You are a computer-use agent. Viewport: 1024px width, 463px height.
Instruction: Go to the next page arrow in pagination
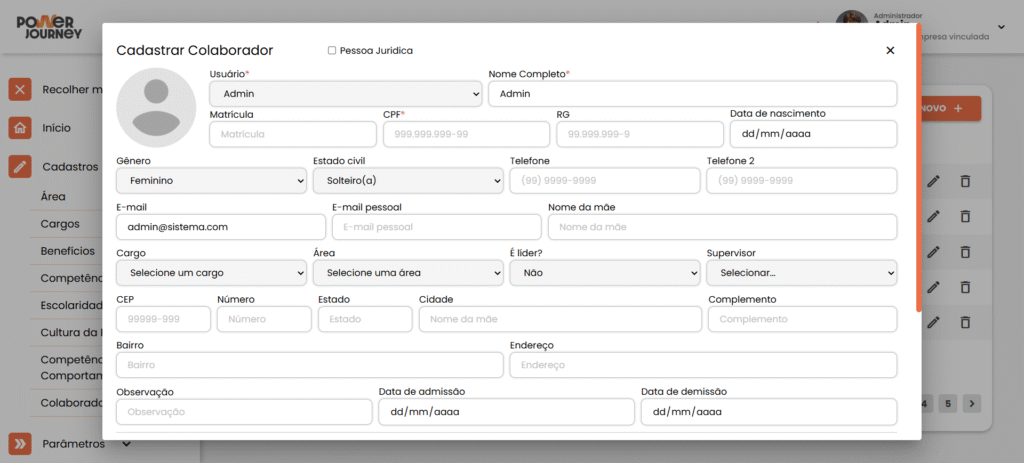click(x=972, y=404)
